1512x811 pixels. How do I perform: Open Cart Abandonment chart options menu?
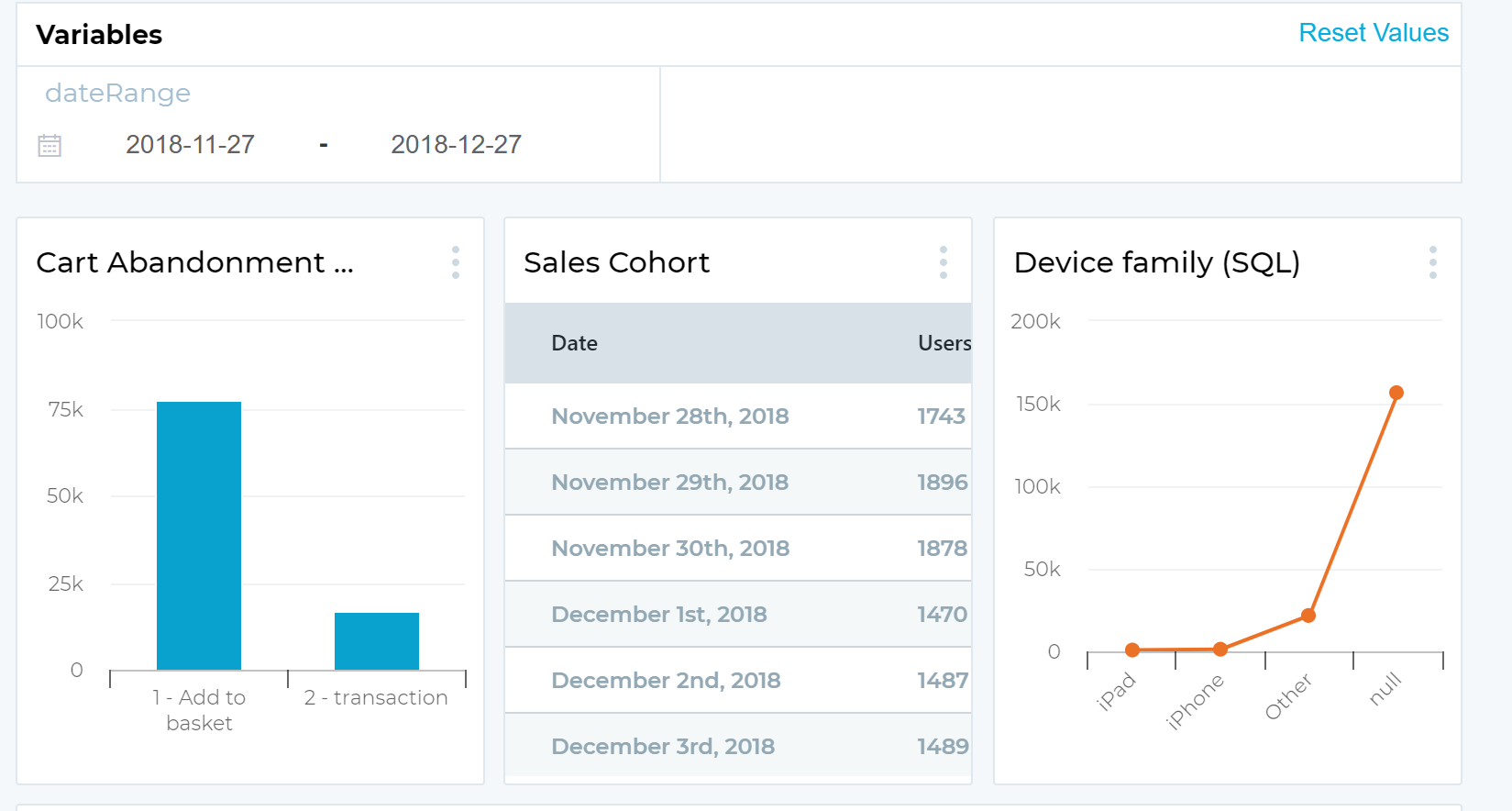[x=456, y=262]
